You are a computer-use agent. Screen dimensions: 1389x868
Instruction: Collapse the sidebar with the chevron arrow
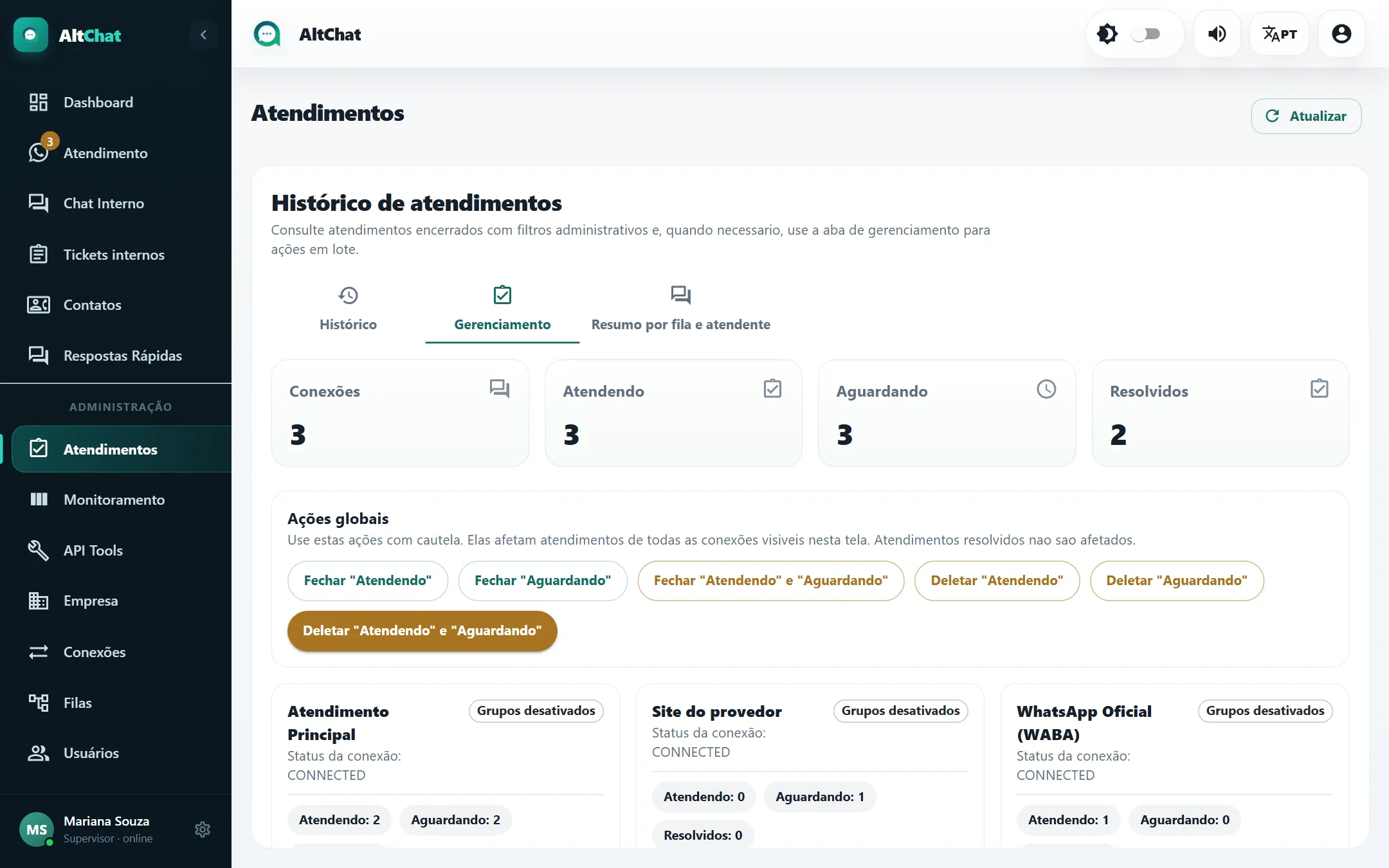tap(203, 35)
